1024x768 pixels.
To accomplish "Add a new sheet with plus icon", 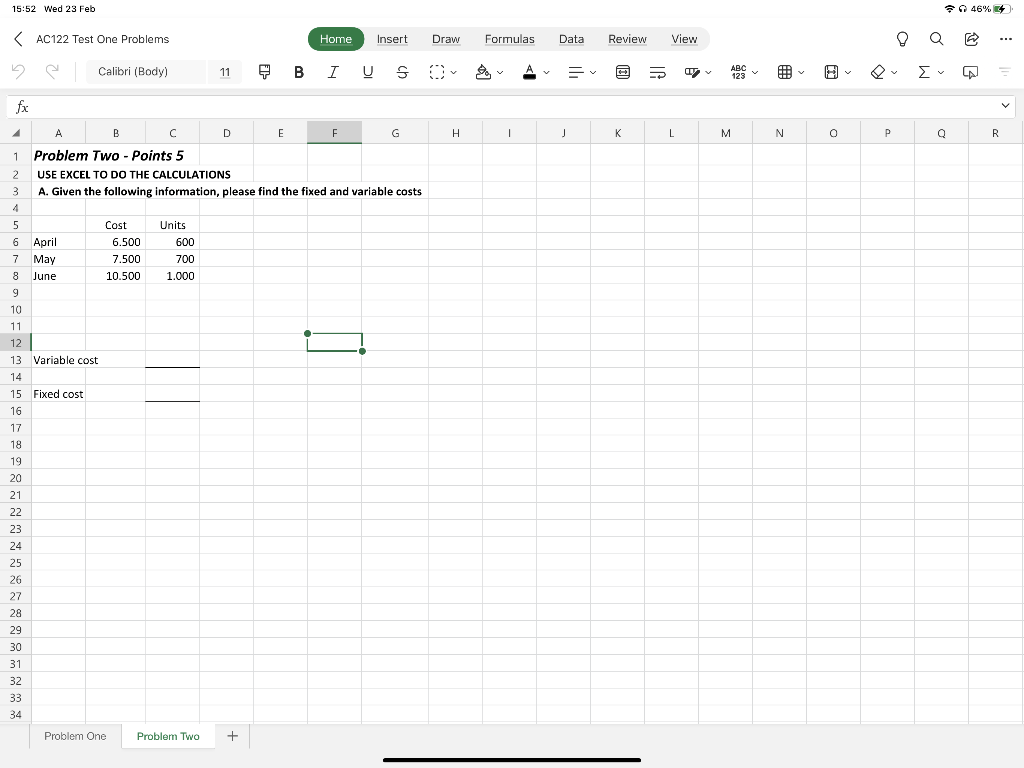I will (232, 736).
